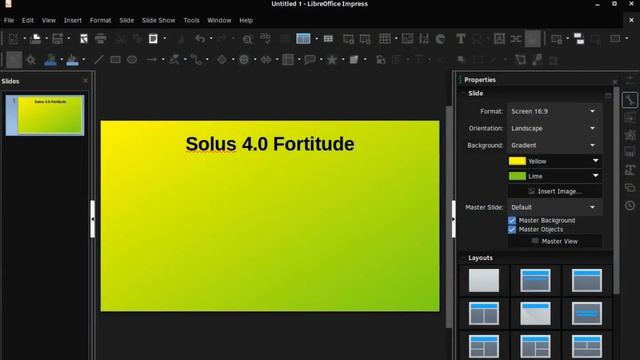Open the Orientation dropdown showing Landscape
The width and height of the screenshot is (640, 360).
point(554,128)
